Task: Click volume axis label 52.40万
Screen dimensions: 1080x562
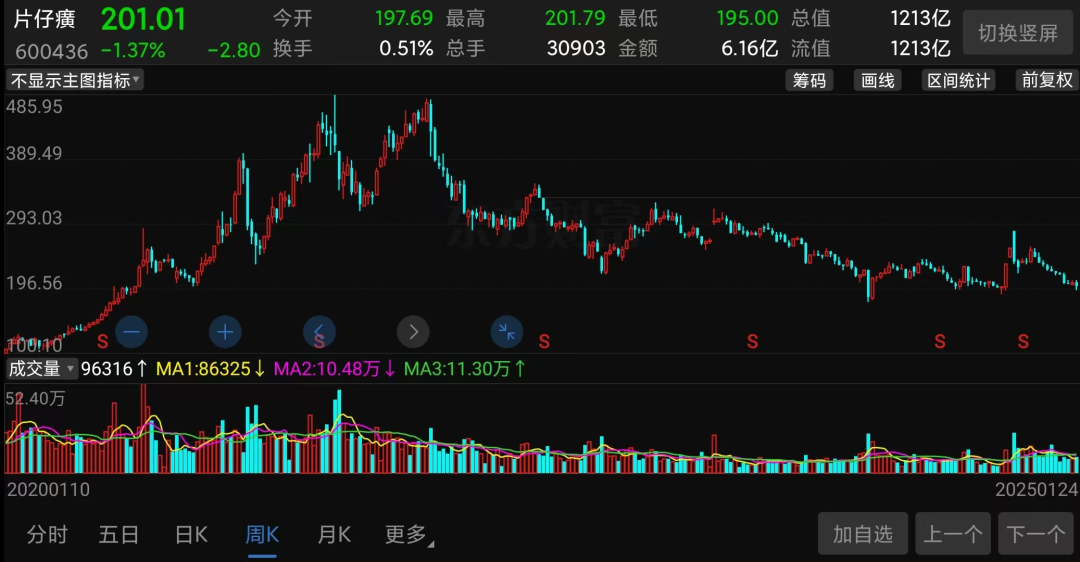Action: (35, 399)
